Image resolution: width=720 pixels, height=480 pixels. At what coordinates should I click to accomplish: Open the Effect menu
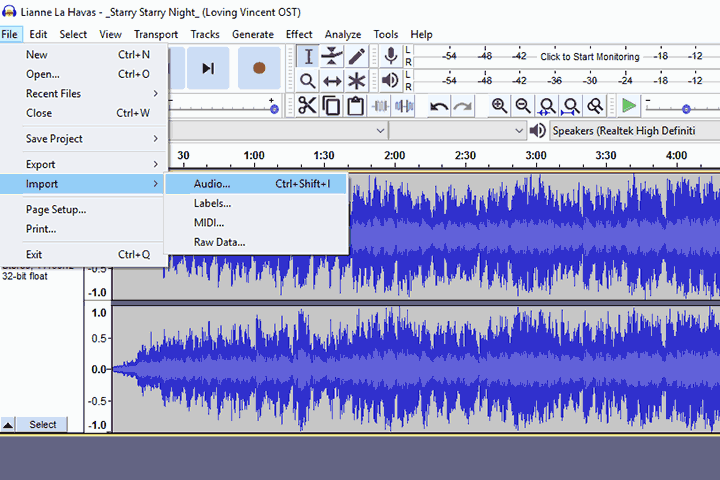pos(299,34)
